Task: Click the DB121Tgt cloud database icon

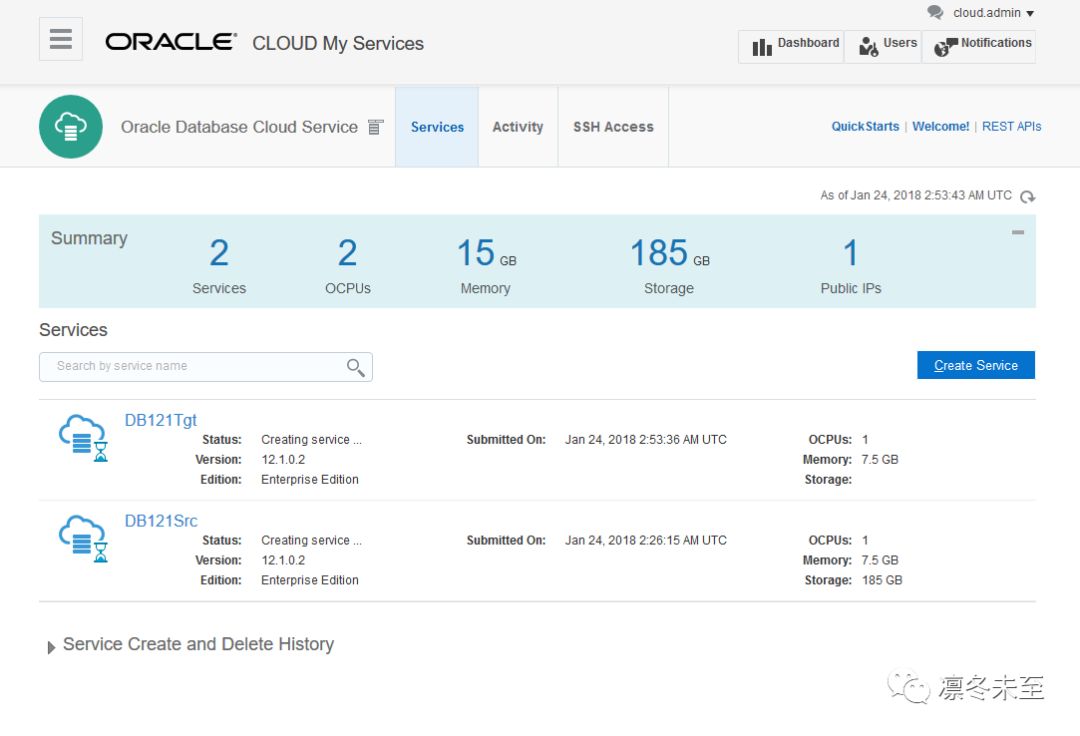Action: [x=83, y=438]
